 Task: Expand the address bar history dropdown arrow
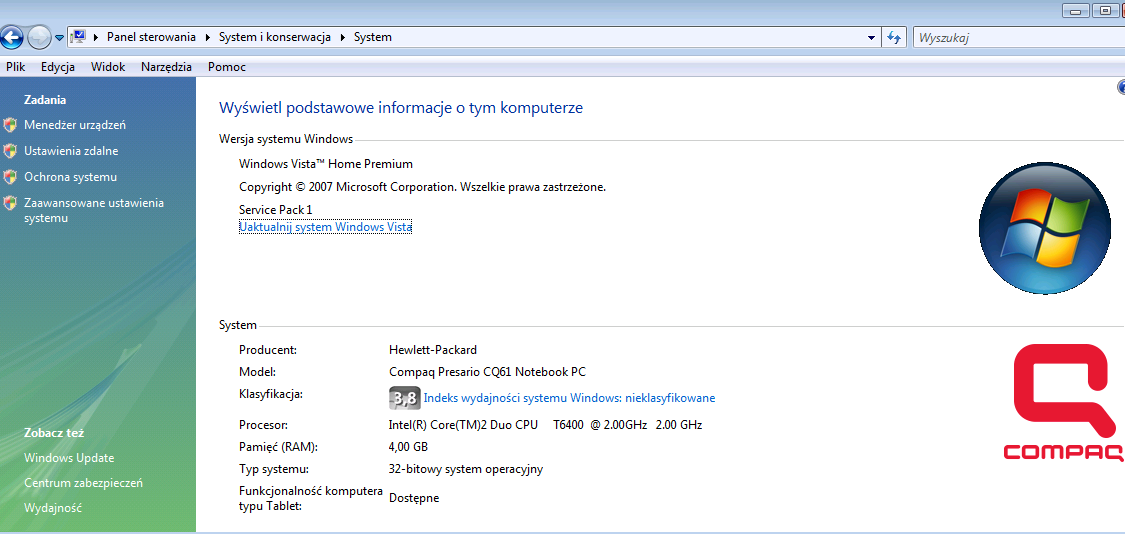[x=871, y=37]
